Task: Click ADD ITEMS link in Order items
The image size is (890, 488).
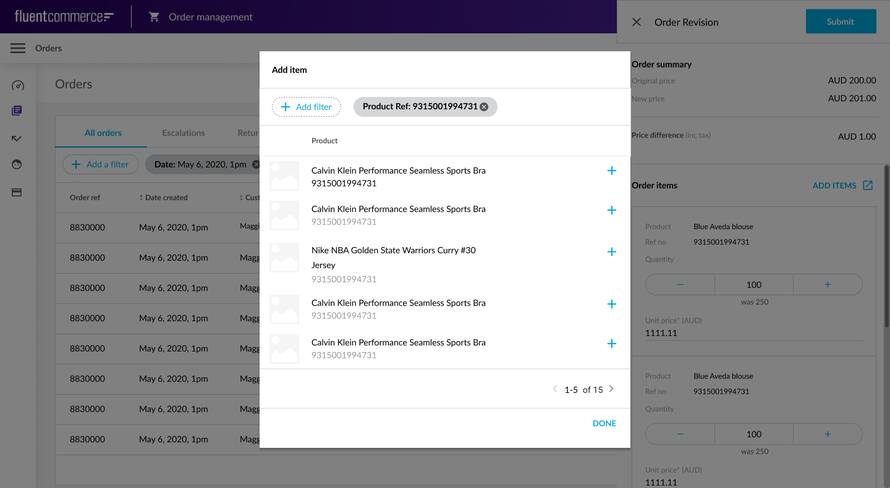Action: [x=842, y=185]
